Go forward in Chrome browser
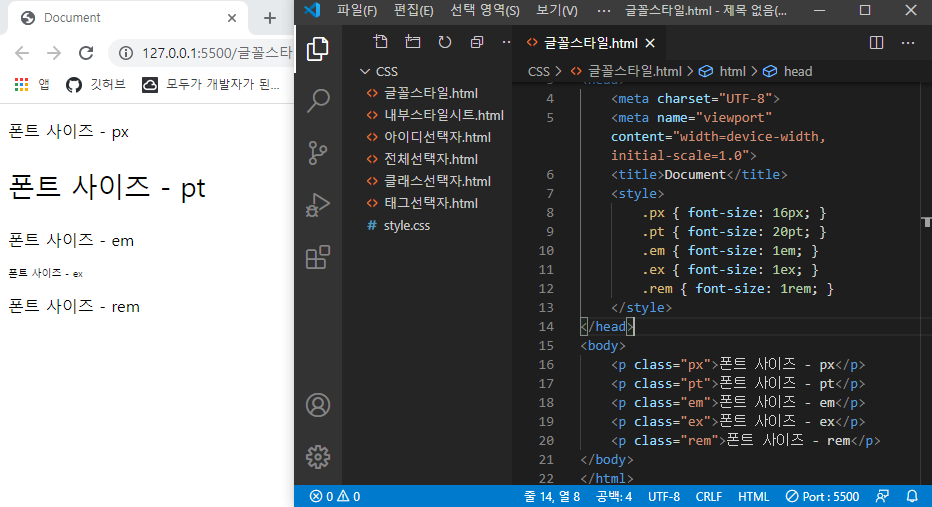This screenshot has width=932, height=507. (x=54, y=53)
